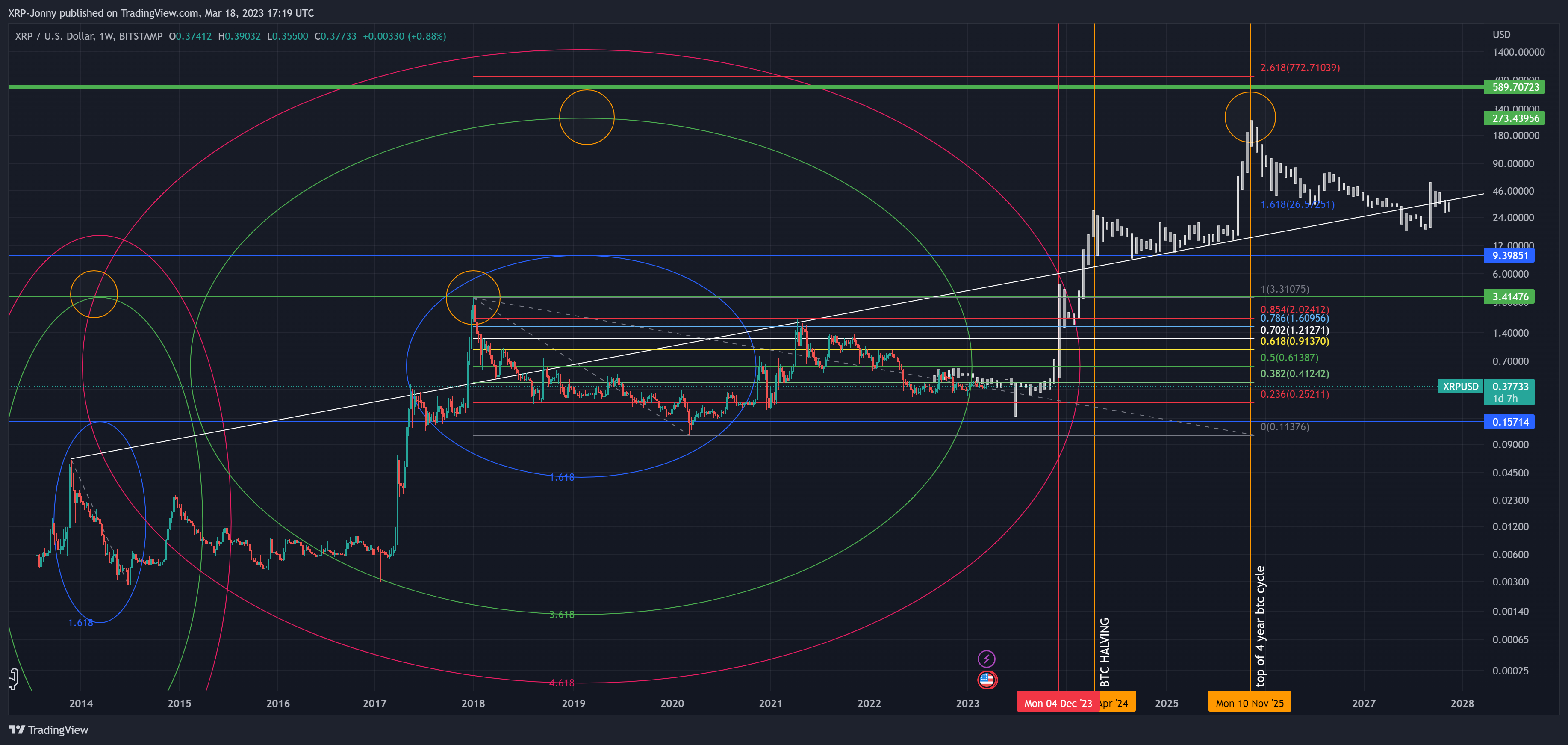Click the 1(3.31075) Fibonacci label
Viewport: 1568px width, 745px height.
click(x=1284, y=289)
